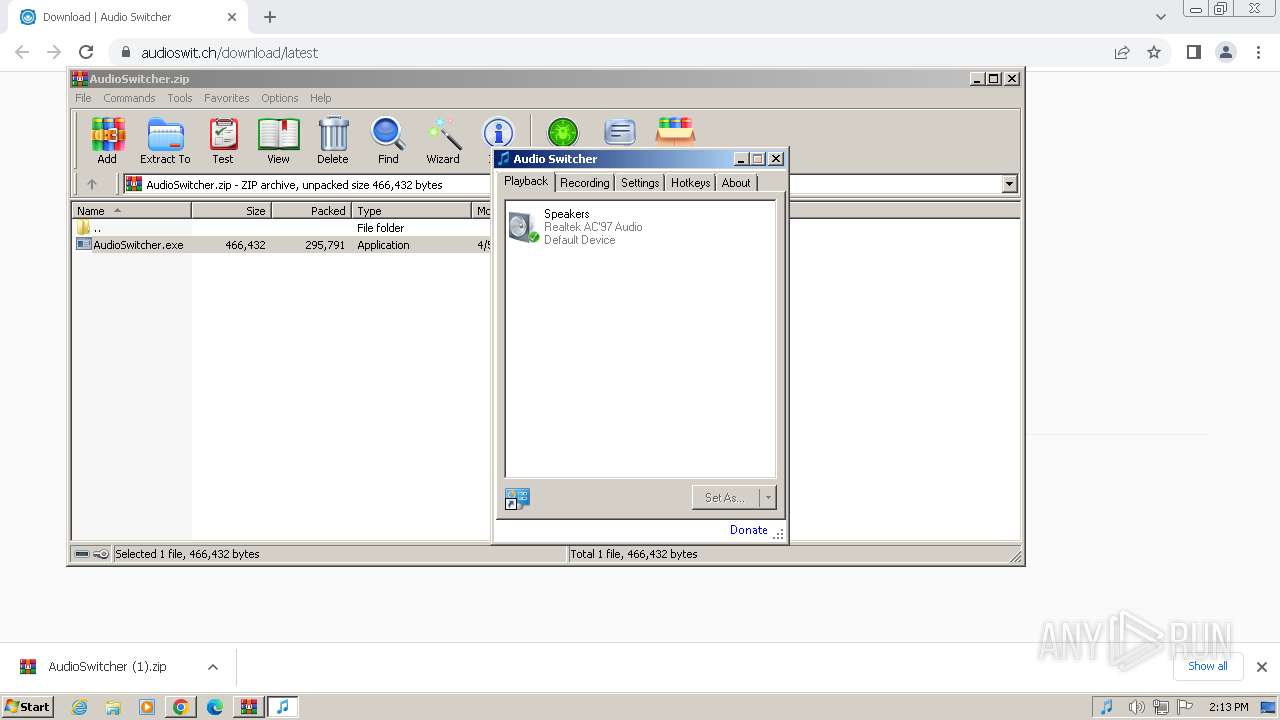Open the Chrome three-dot menu
The width and height of the screenshot is (1280, 720).
[1259, 52]
